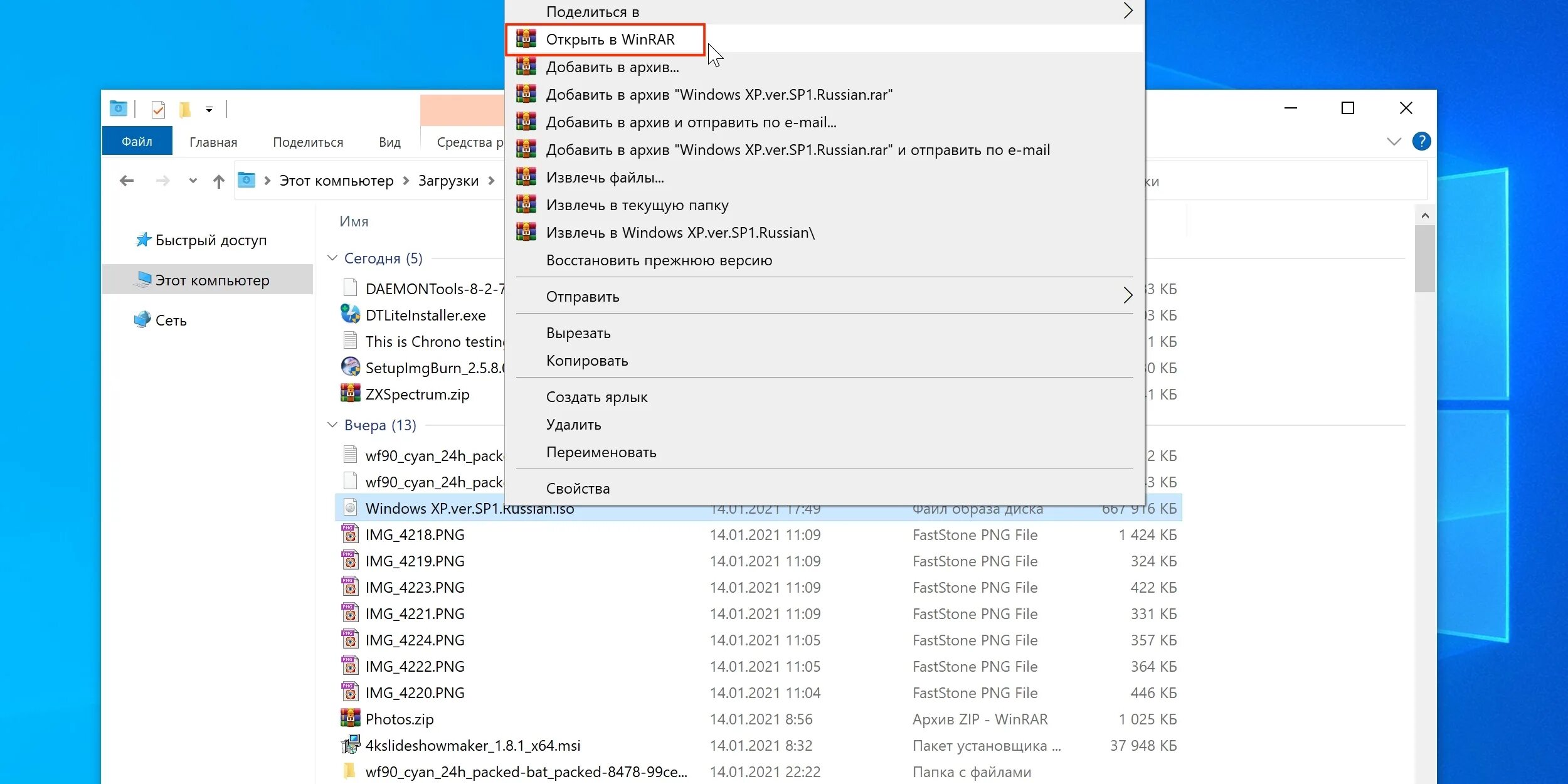Click 'Загрузки' in address breadcrumb

(x=448, y=181)
